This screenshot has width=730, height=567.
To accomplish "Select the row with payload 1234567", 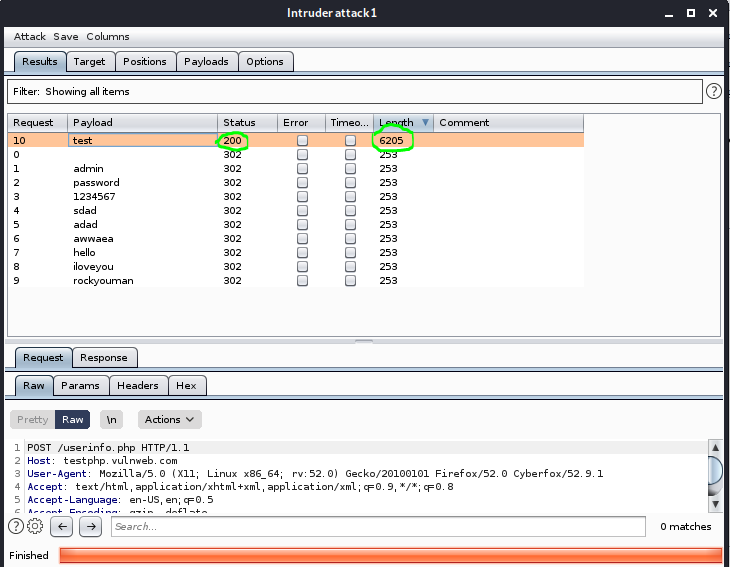I will [296, 196].
